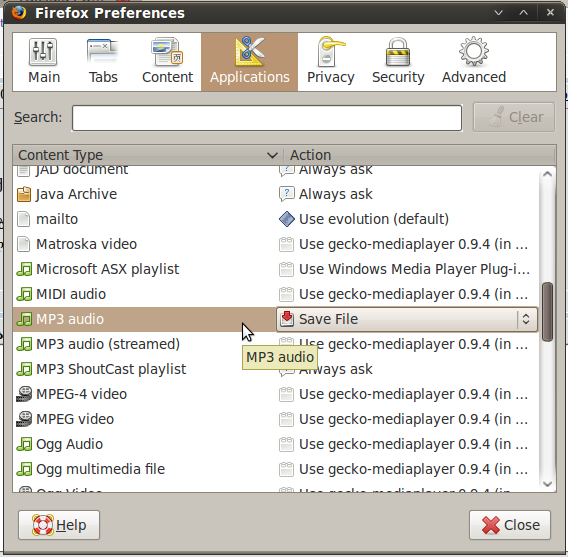Select the Applications tab
This screenshot has height=557, width=568.
pos(250,62)
